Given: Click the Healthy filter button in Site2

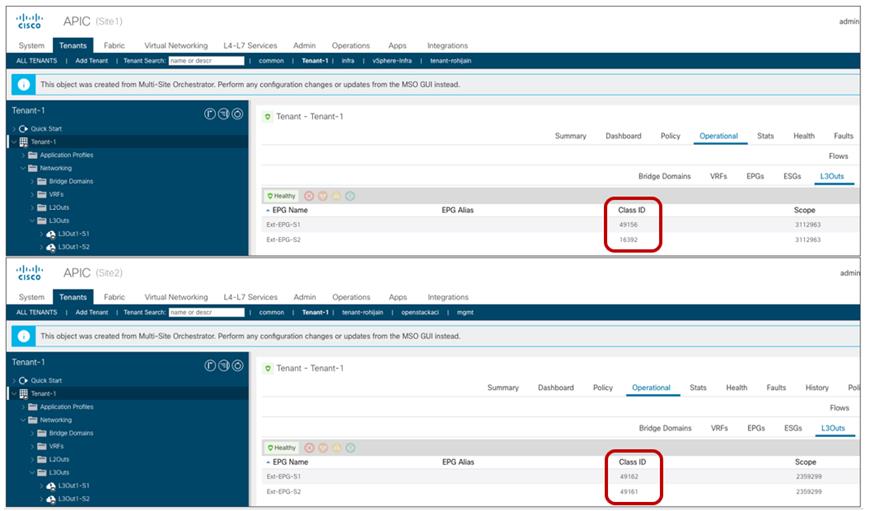Looking at the screenshot, I should 282,448.
